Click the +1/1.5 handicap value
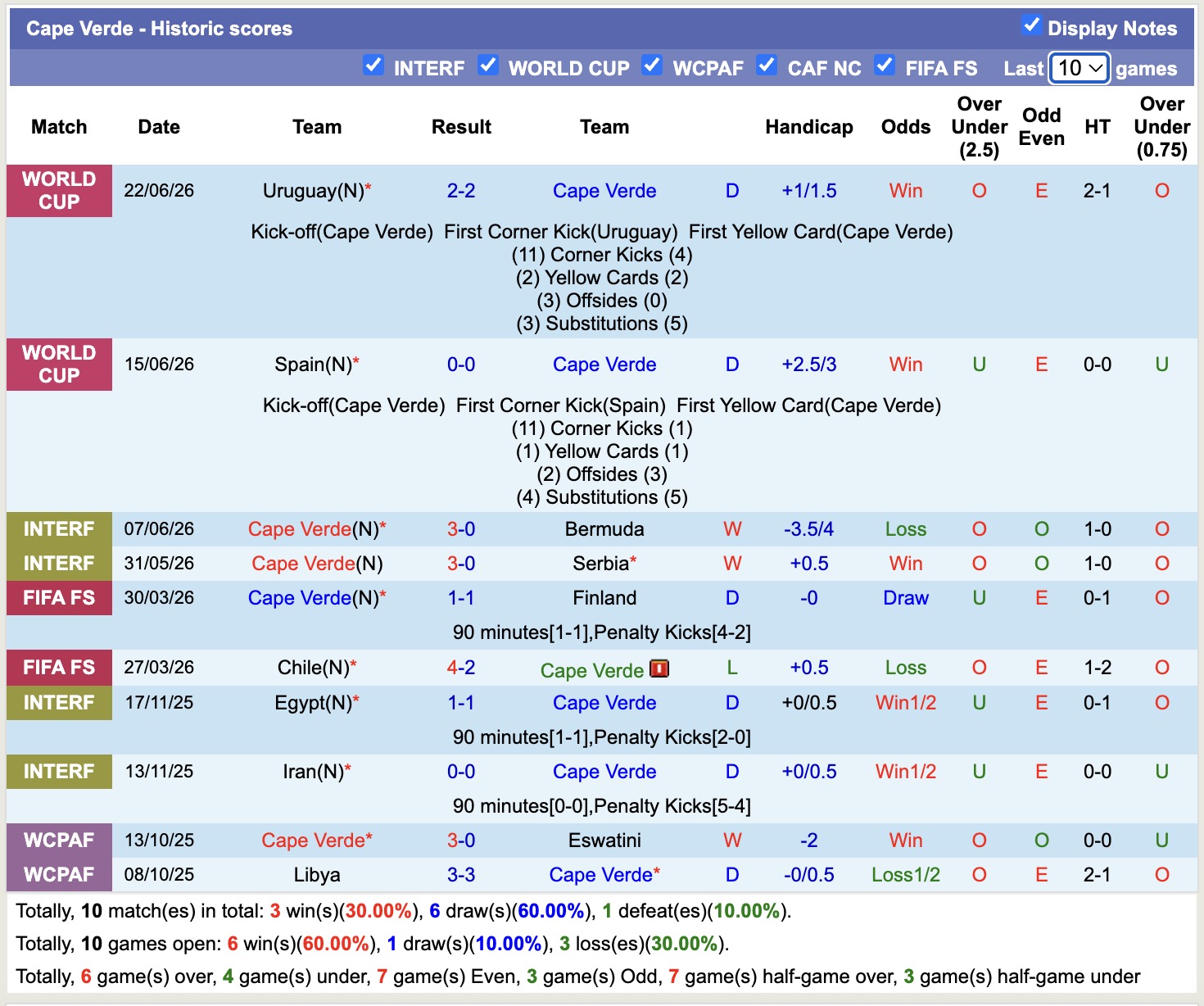Screen dimensions: 1204x1006 pos(809,191)
